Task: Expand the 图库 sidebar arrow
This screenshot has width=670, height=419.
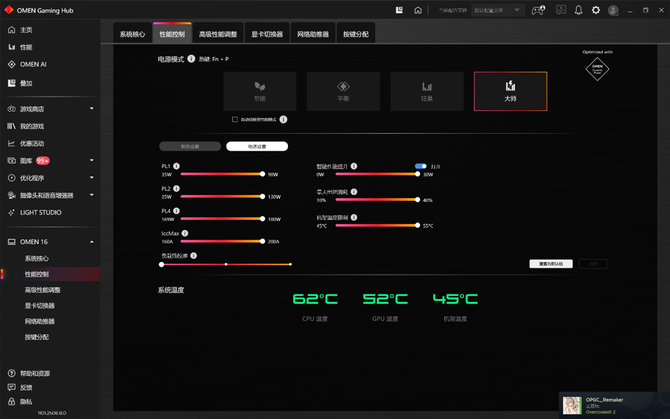Action: [91, 160]
